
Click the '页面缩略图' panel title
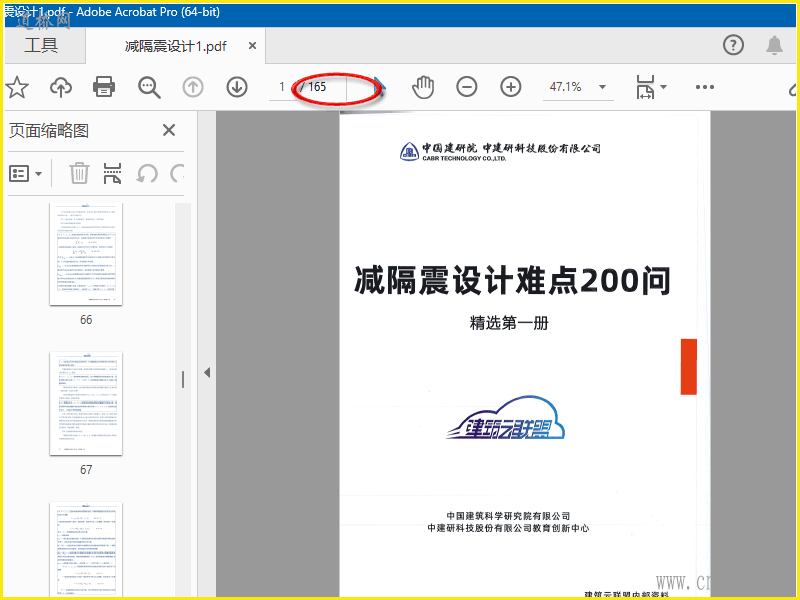49,131
